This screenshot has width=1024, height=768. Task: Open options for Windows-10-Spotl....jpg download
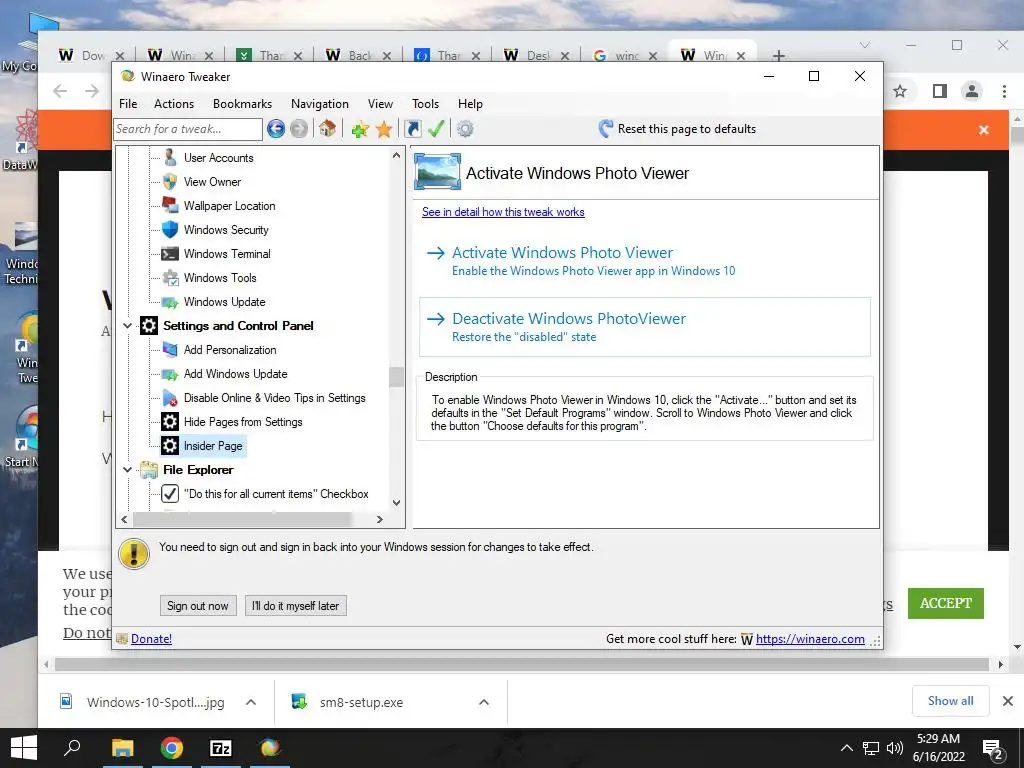click(251, 702)
